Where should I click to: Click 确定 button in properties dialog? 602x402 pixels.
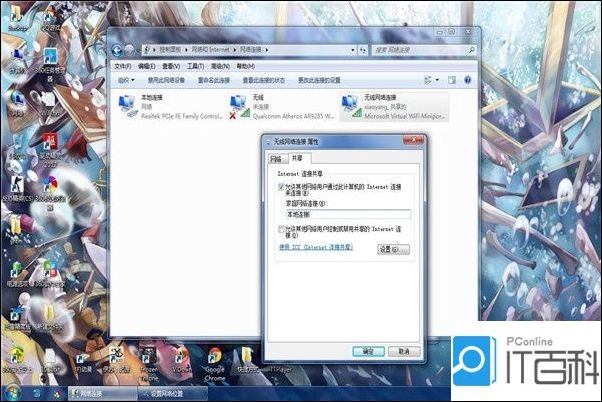368,351
